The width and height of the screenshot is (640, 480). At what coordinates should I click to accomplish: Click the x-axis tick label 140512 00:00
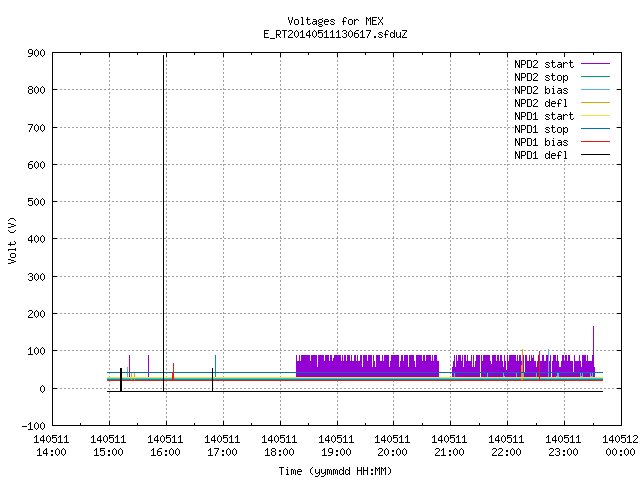(620, 446)
